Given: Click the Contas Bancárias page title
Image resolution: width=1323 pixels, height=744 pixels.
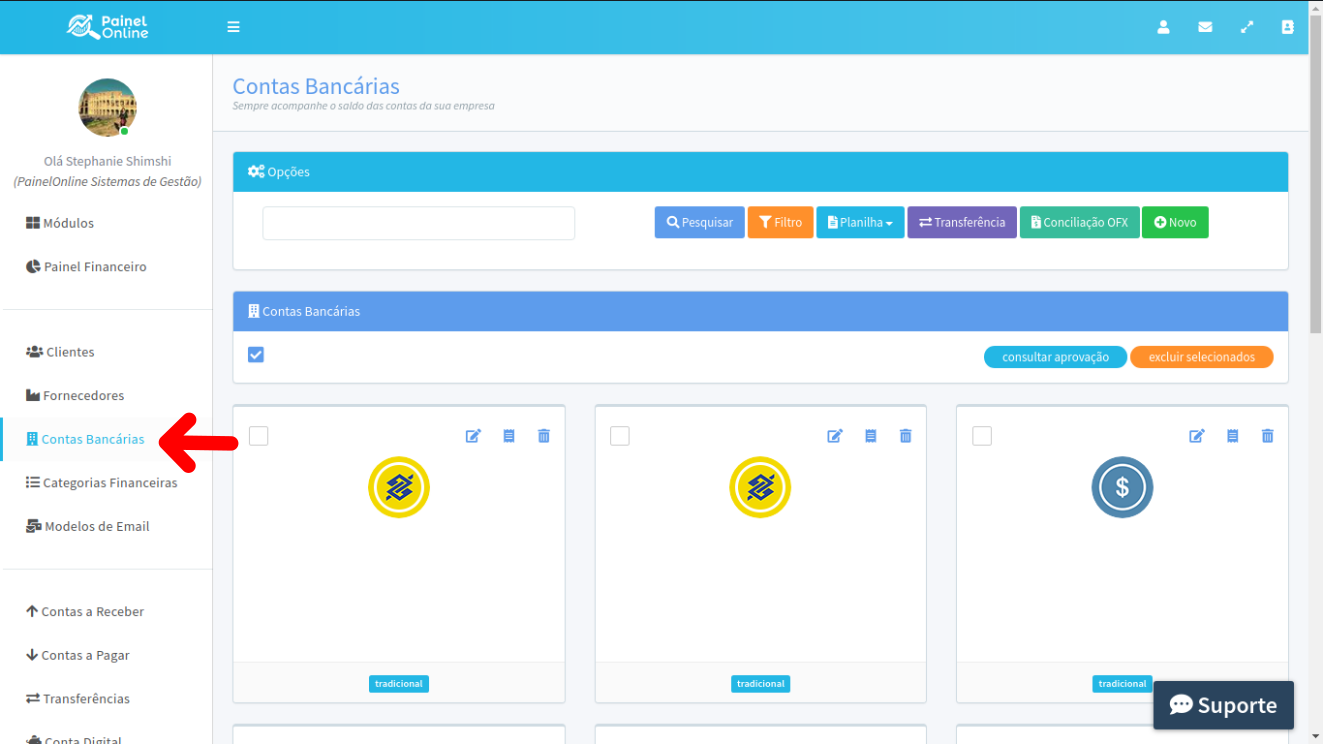Looking at the screenshot, I should (316, 86).
